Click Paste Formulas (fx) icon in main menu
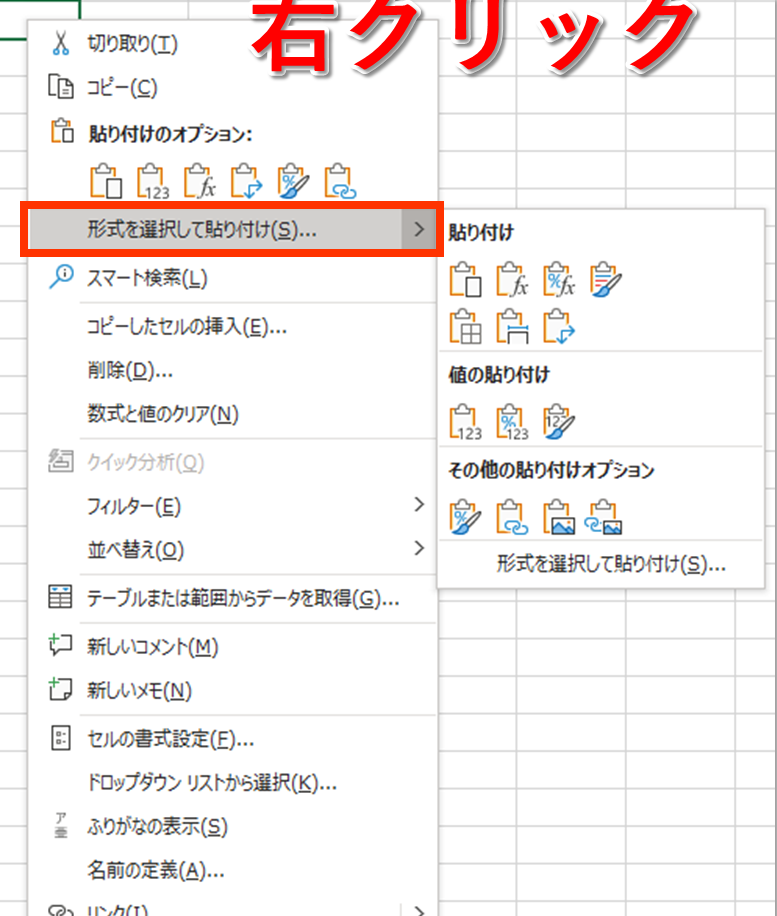The image size is (777, 916). pyautogui.click(x=200, y=181)
